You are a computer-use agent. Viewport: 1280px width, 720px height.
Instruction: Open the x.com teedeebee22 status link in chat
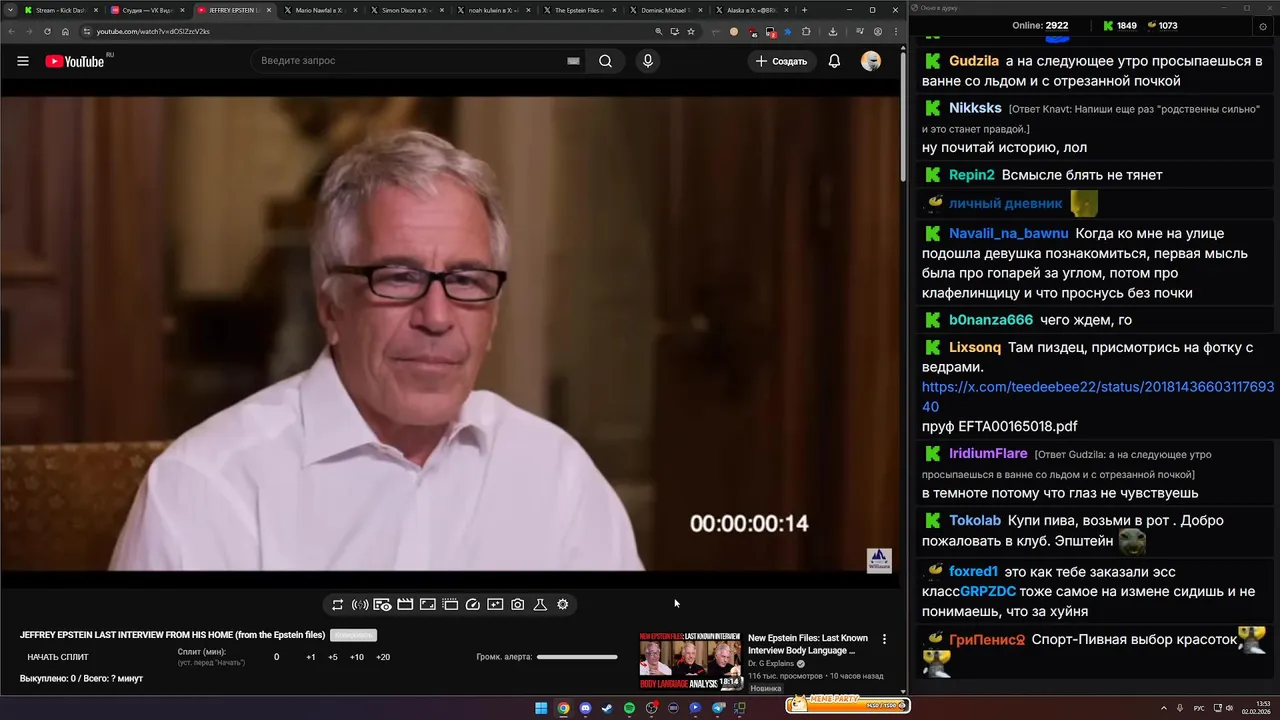click(x=1098, y=396)
